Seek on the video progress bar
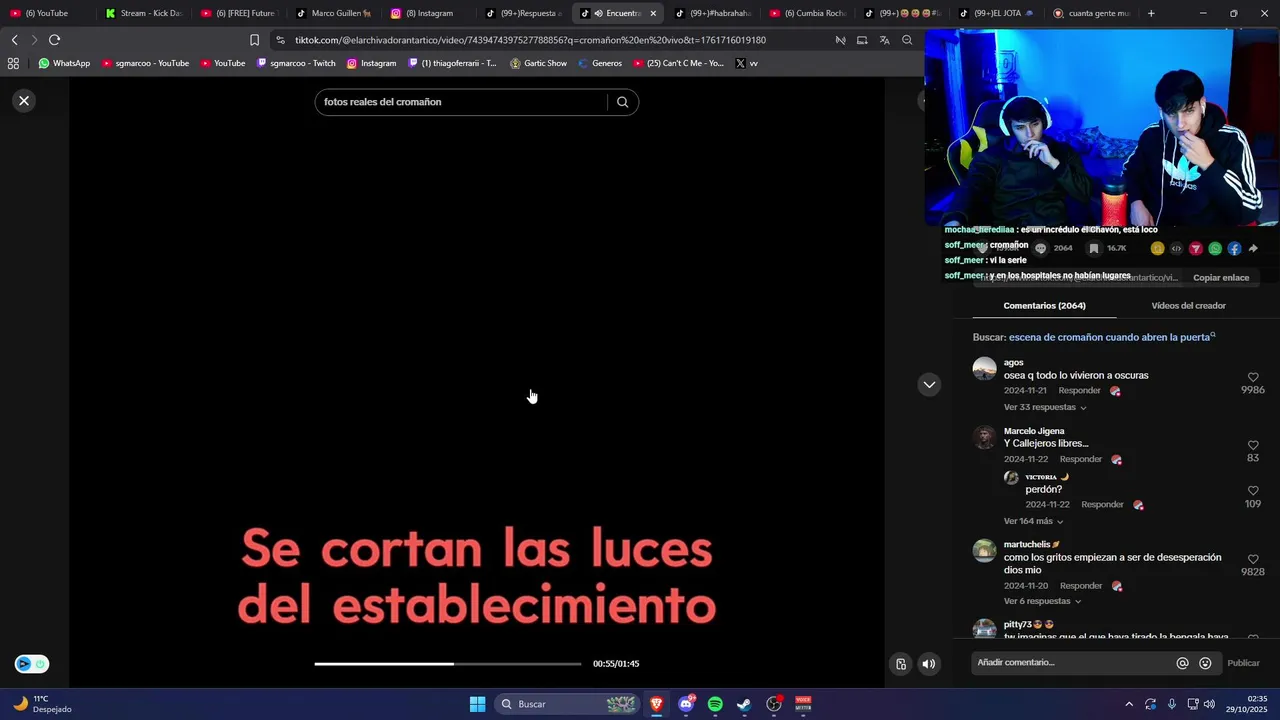Viewport: 1280px width, 720px height. click(447, 664)
